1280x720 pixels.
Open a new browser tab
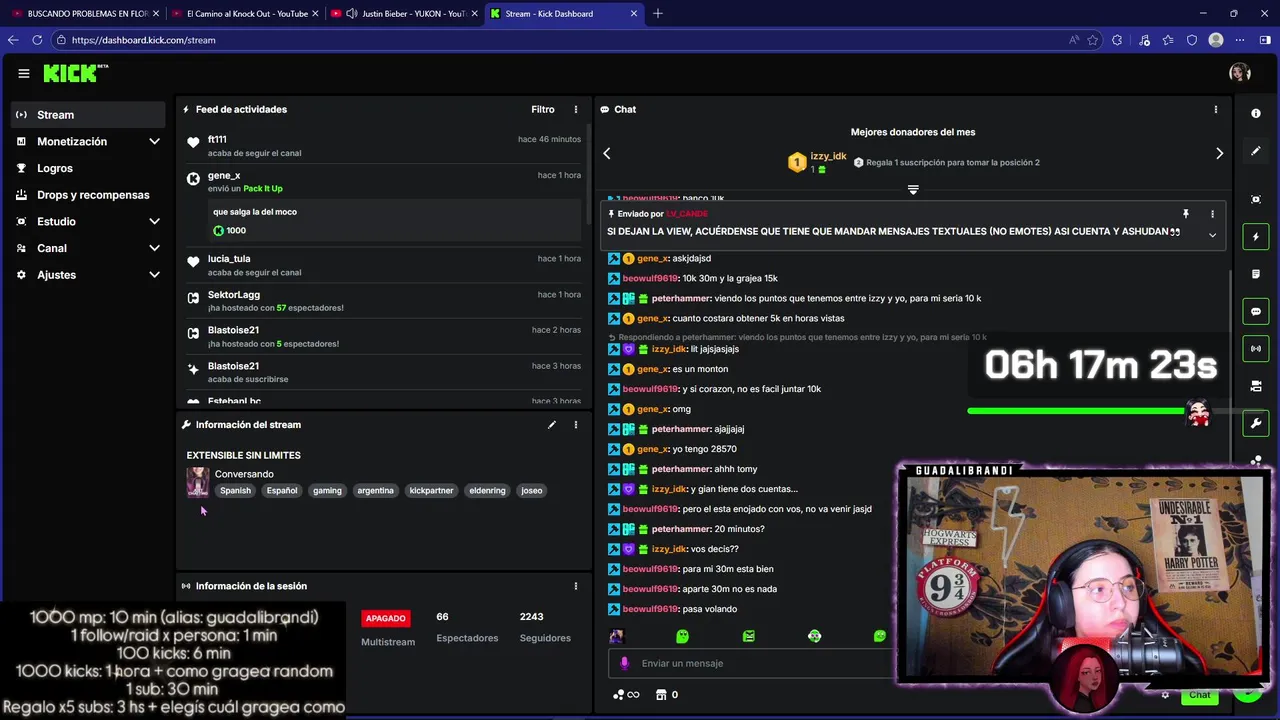click(657, 13)
